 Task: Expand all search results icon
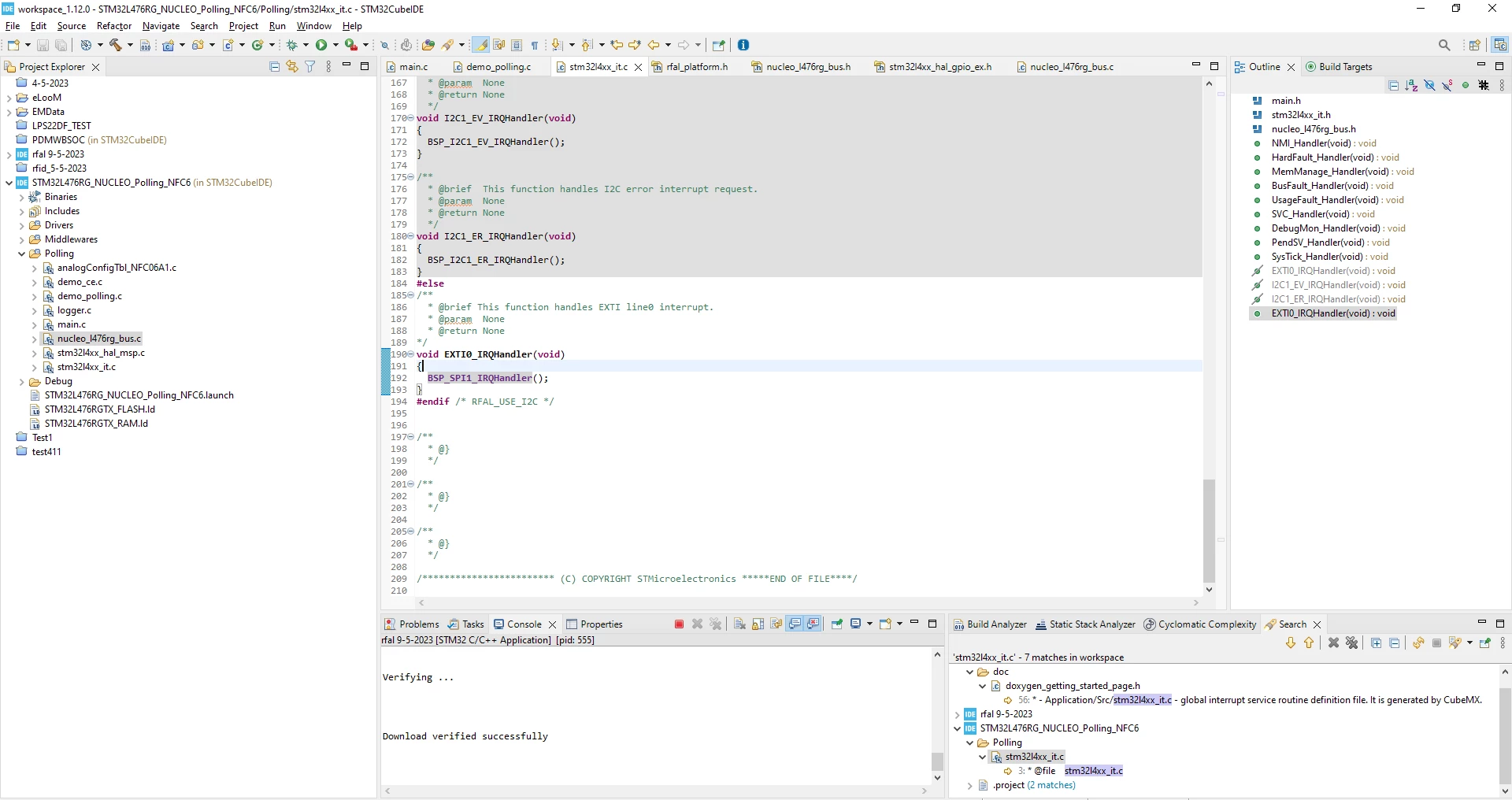[x=1377, y=643]
